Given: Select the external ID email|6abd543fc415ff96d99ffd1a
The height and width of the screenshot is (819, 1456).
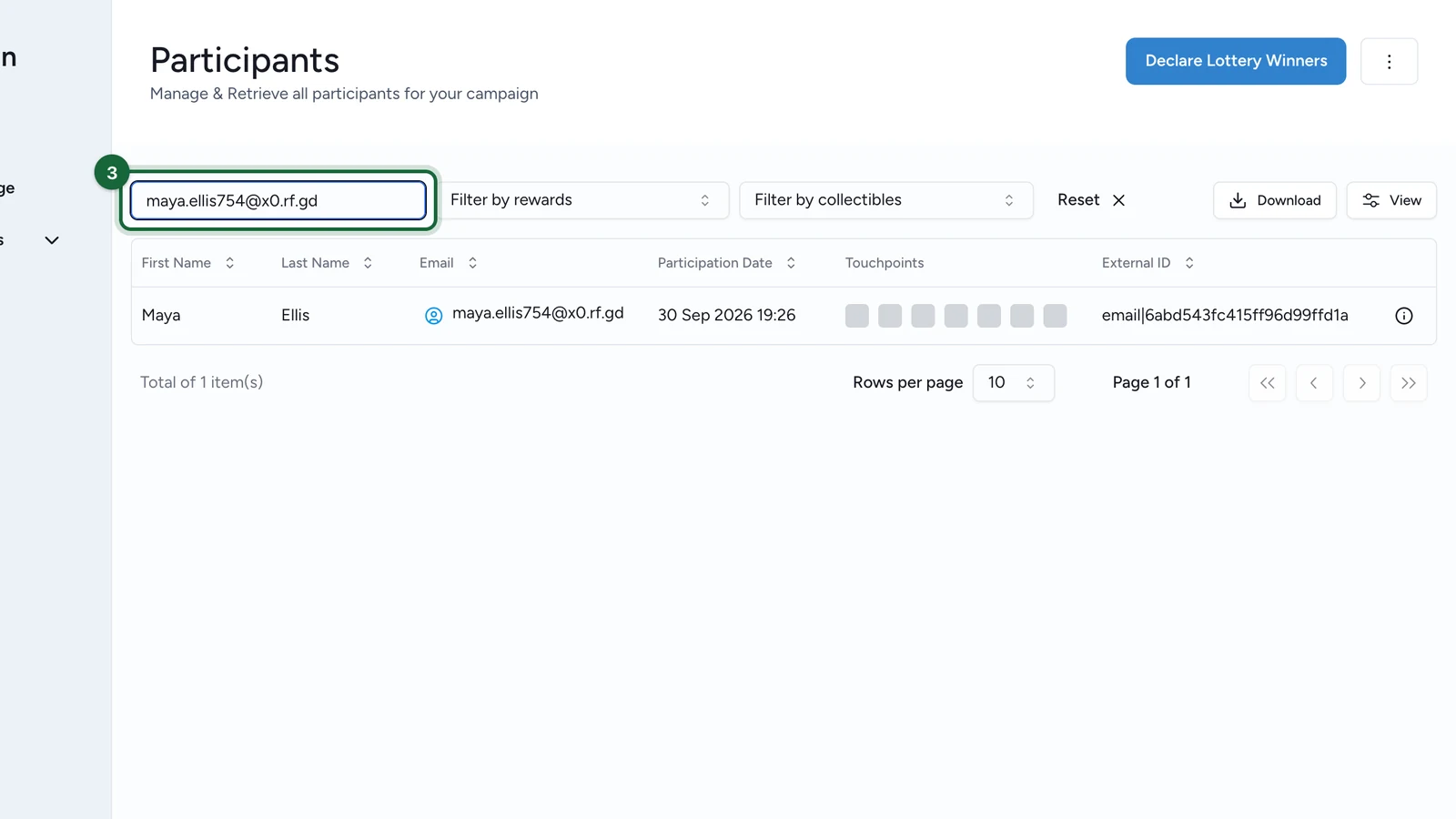Looking at the screenshot, I should tap(1225, 316).
